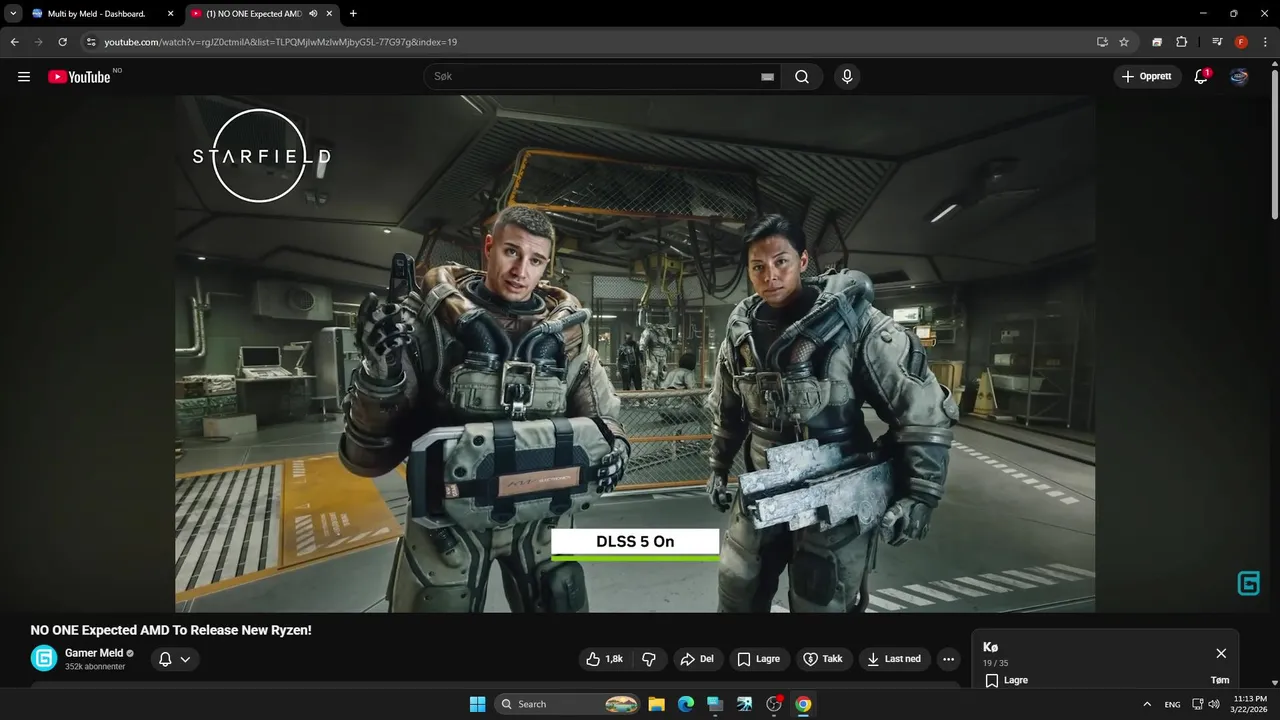Open the clock and date panel
1280x720 pixels.
pos(1251,704)
